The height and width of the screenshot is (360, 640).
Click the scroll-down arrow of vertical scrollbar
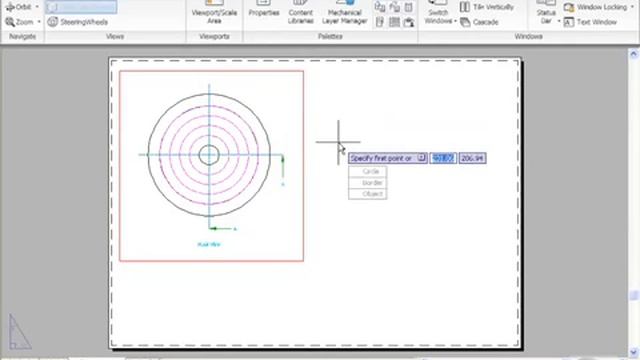633,351
